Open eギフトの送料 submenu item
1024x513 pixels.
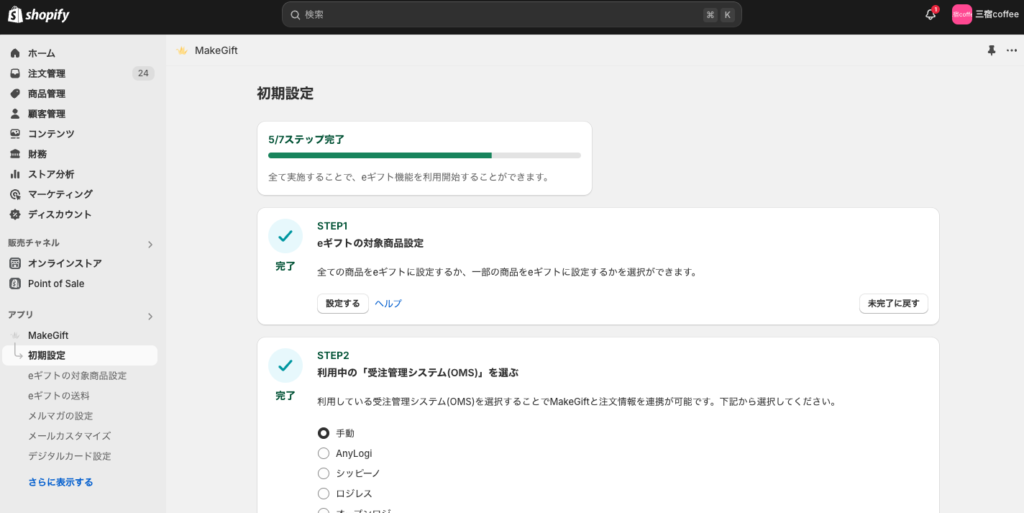tap(59, 396)
